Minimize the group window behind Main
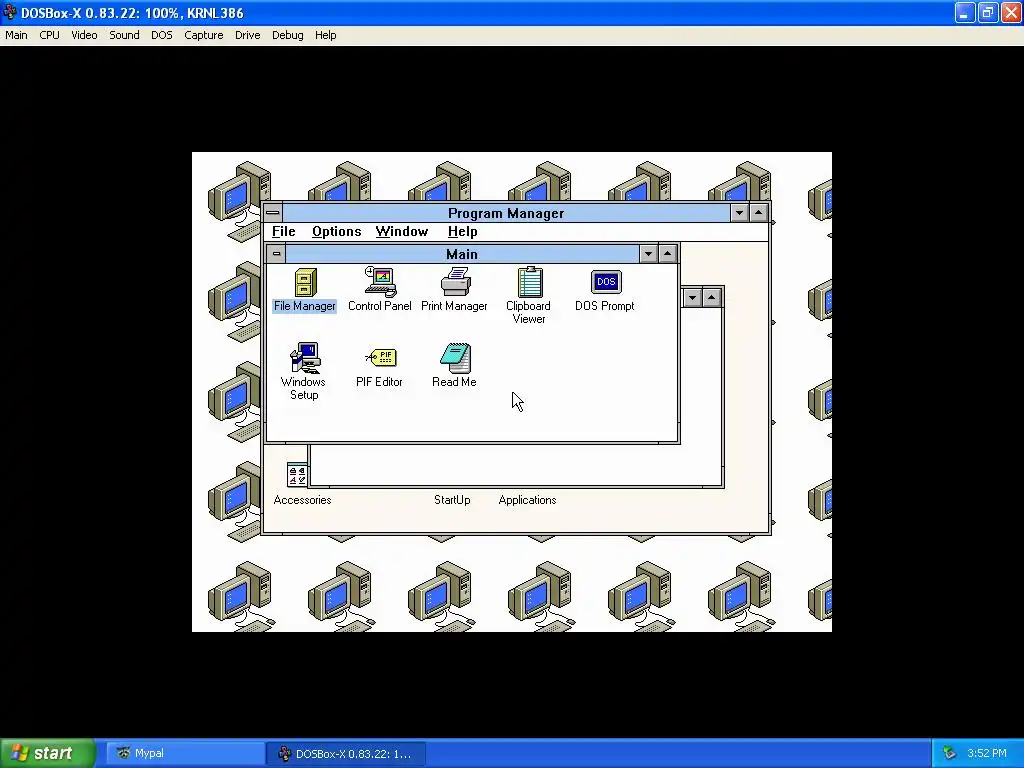Viewport: 1024px width, 768px height. [x=692, y=298]
